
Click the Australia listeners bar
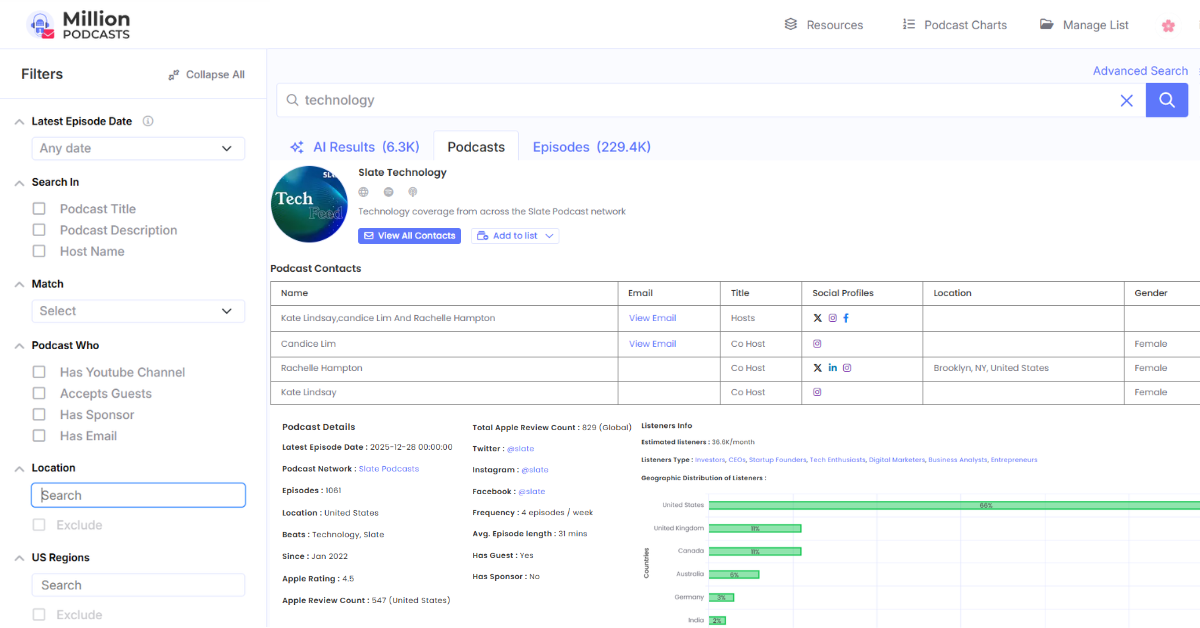pyautogui.click(x=734, y=574)
